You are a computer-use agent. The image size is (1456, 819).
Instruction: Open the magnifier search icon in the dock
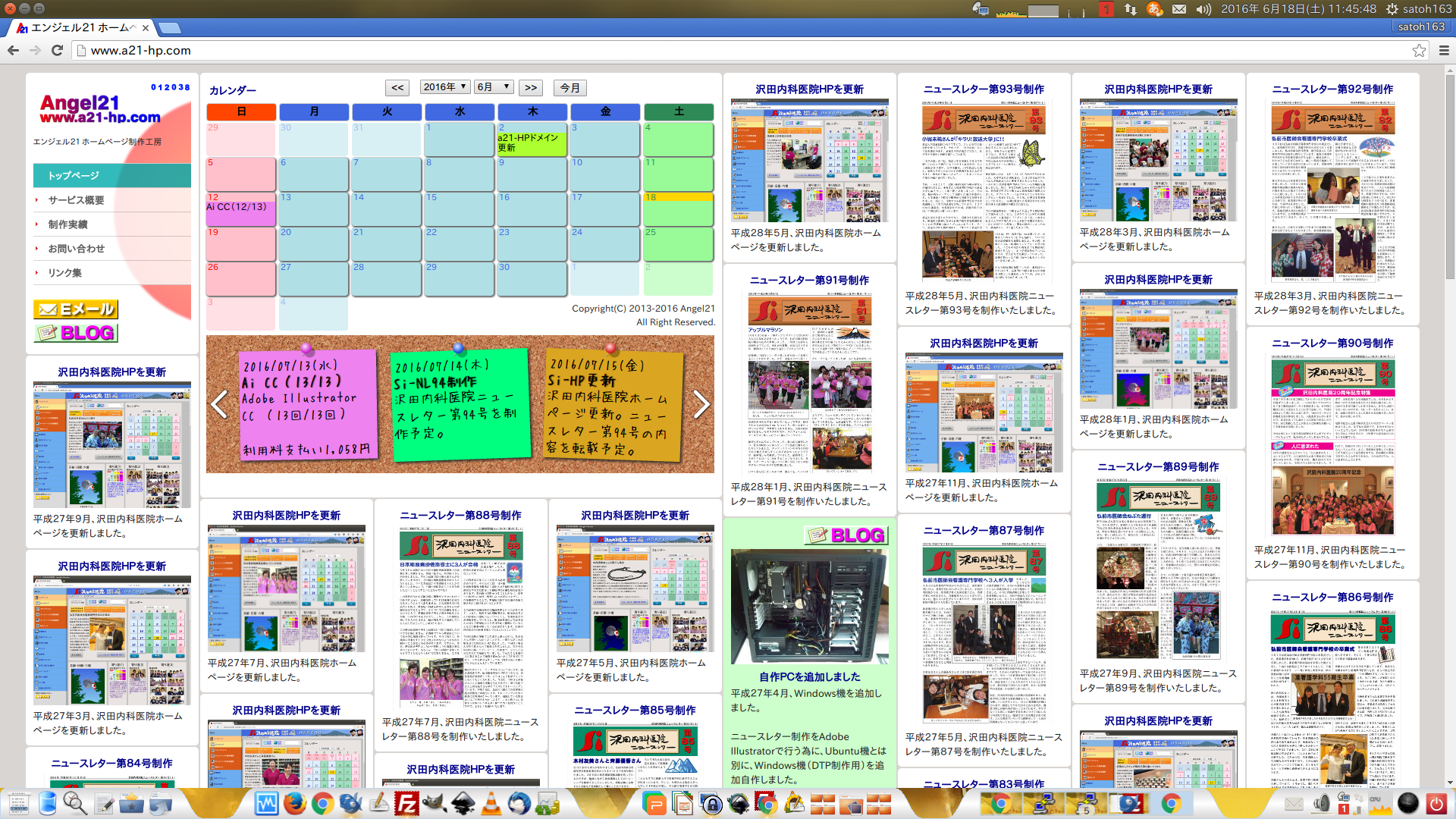click(x=75, y=803)
